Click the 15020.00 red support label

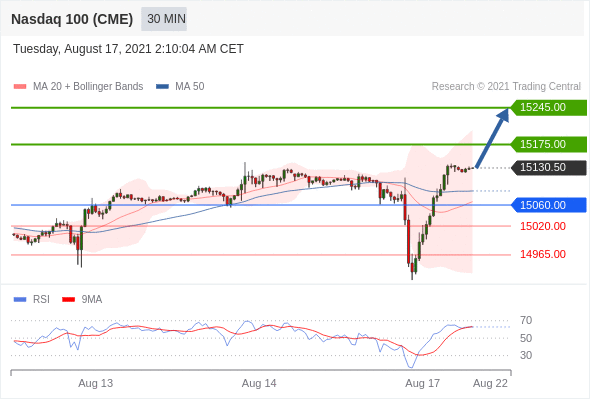click(x=543, y=226)
